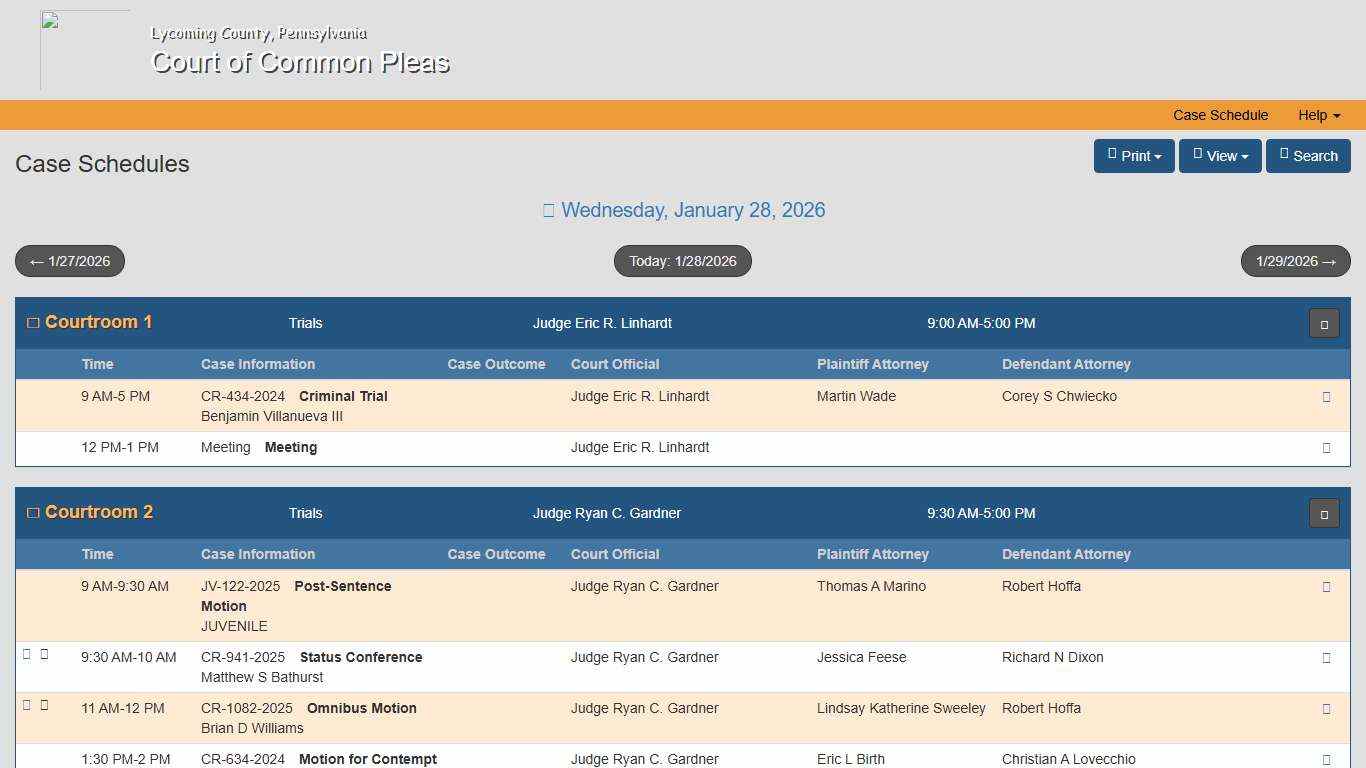Go to the previous day using the 1/27/2026 button

[70, 261]
